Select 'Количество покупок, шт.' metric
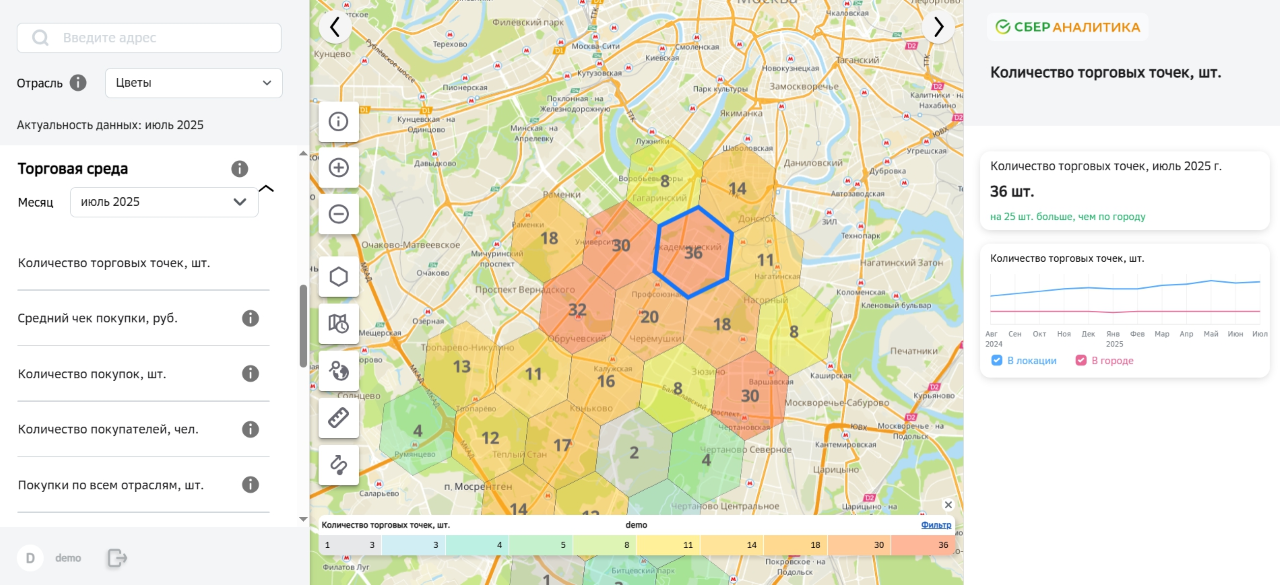The width and height of the screenshot is (1280, 585). click(92, 374)
